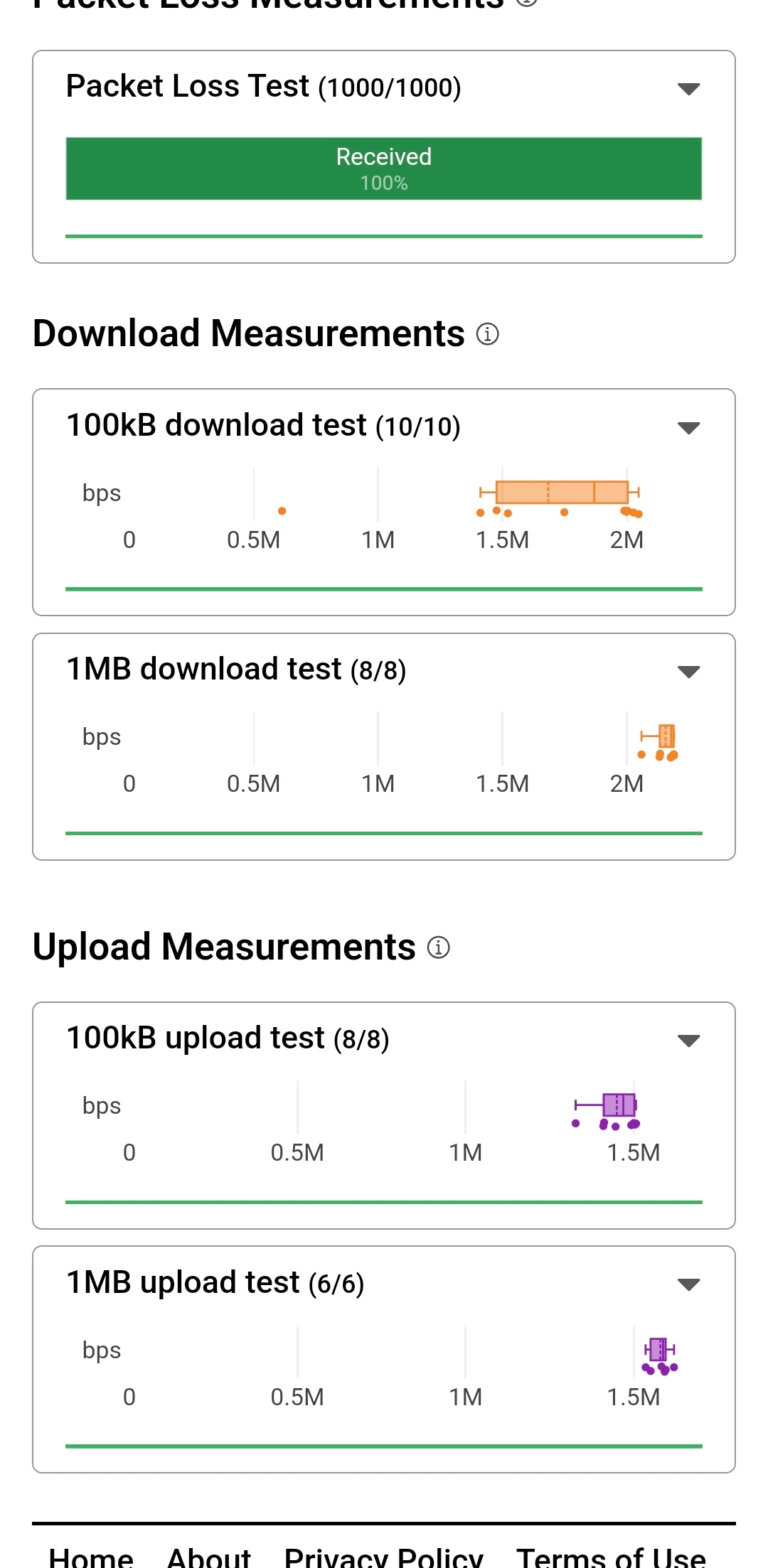Click the 100kB download orange box plot
The width and height of the screenshot is (768, 1568).
point(562,492)
